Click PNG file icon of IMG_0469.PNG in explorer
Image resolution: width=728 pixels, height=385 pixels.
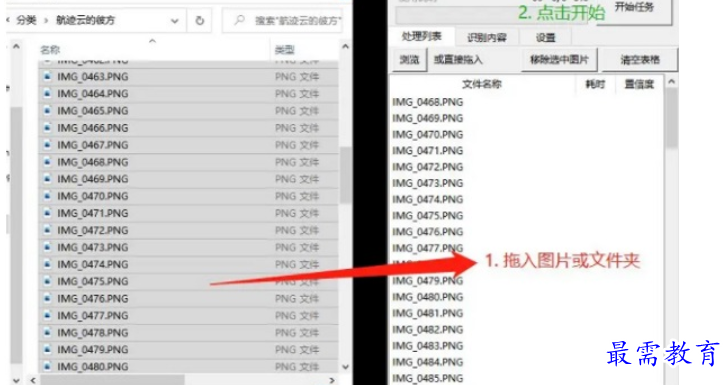click(x=47, y=179)
